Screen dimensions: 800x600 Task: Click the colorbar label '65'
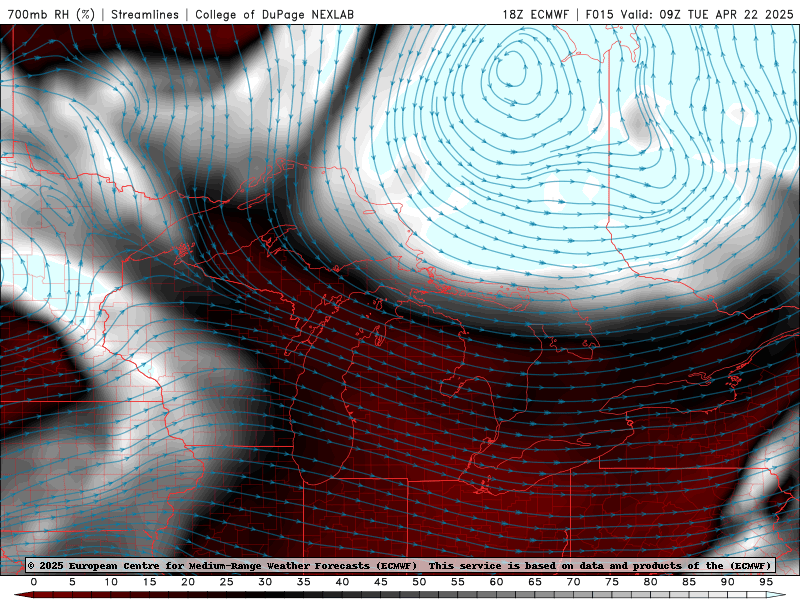tap(535, 582)
